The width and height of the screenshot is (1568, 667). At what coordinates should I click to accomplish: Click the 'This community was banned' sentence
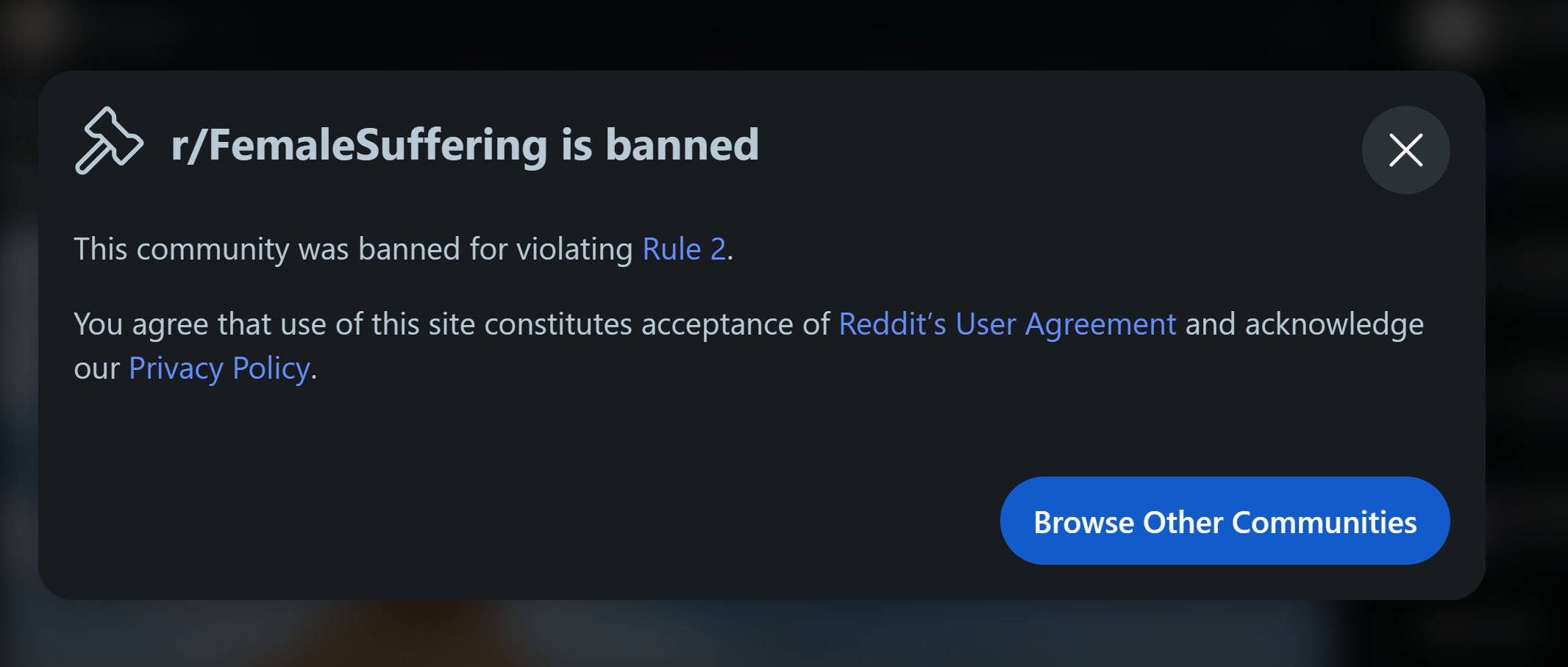(x=403, y=249)
